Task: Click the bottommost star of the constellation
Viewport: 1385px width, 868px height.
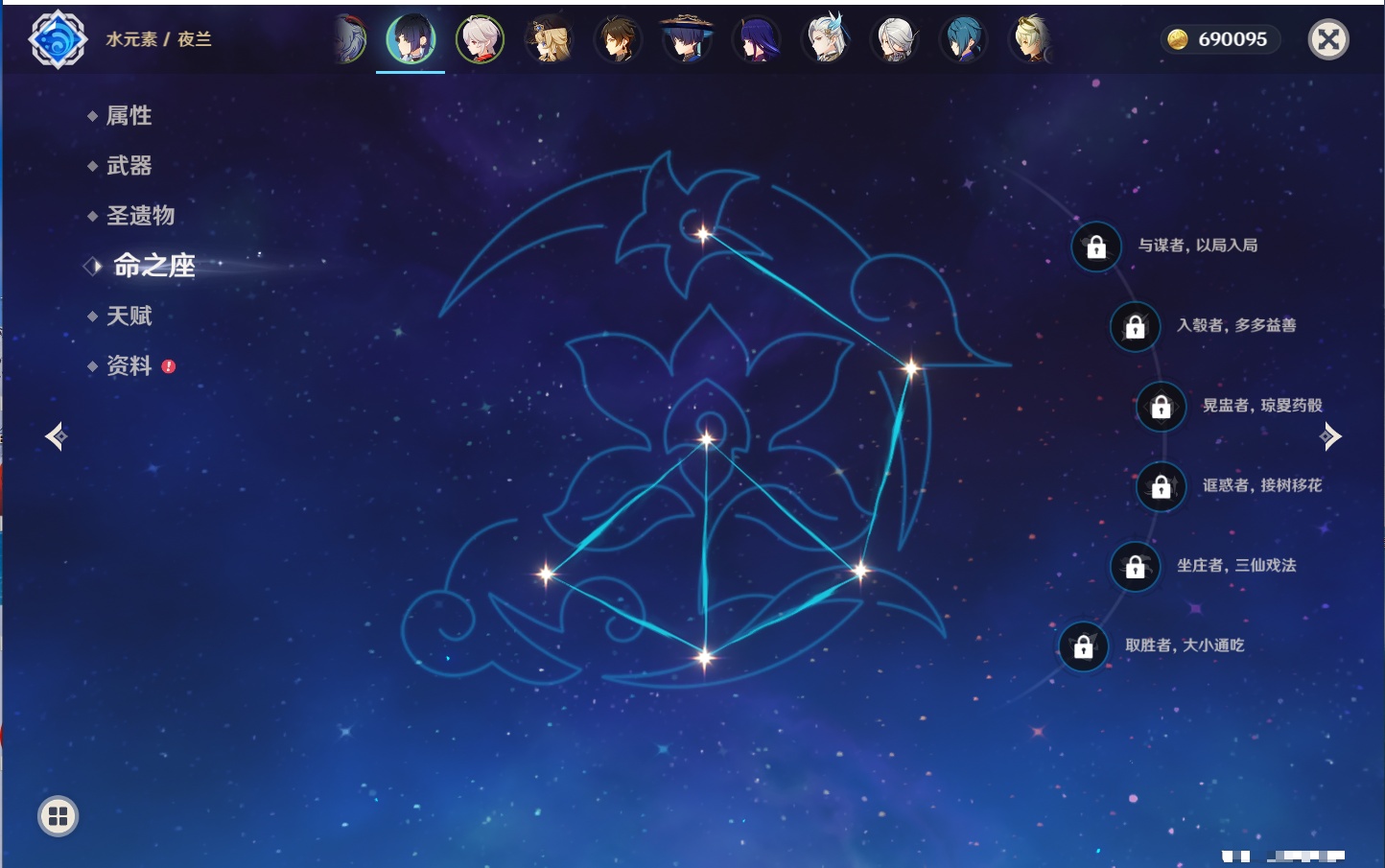Action: 705,657
